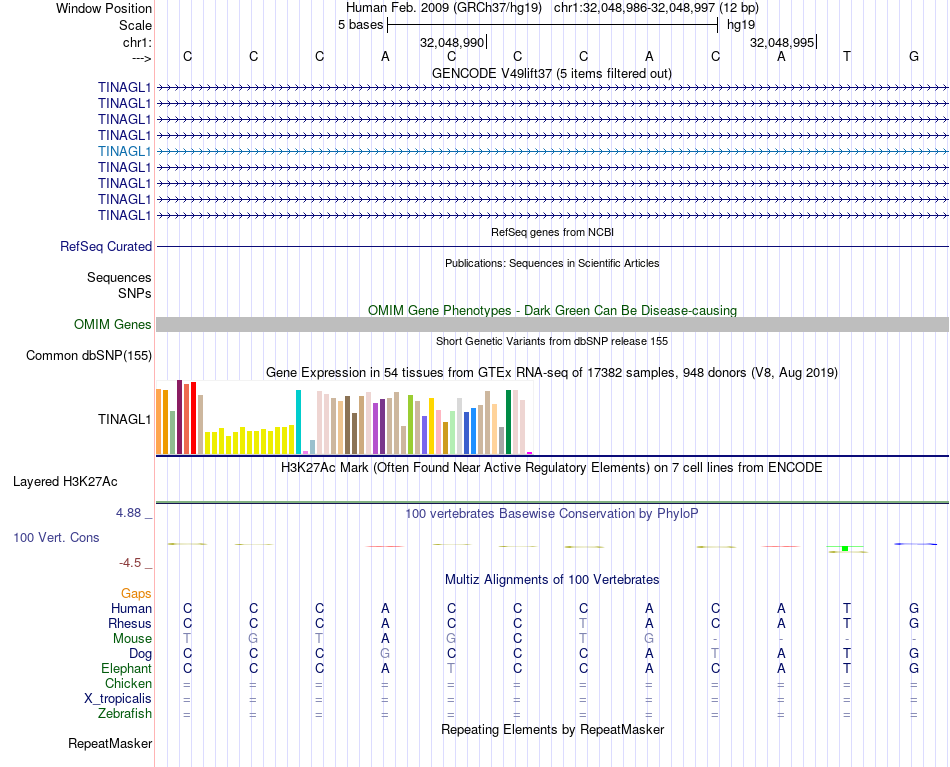Viewport: 950px width, 767px height.
Task: Select the gray OMIM Genes item bar
Action: pyautogui.click(x=552, y=324)
